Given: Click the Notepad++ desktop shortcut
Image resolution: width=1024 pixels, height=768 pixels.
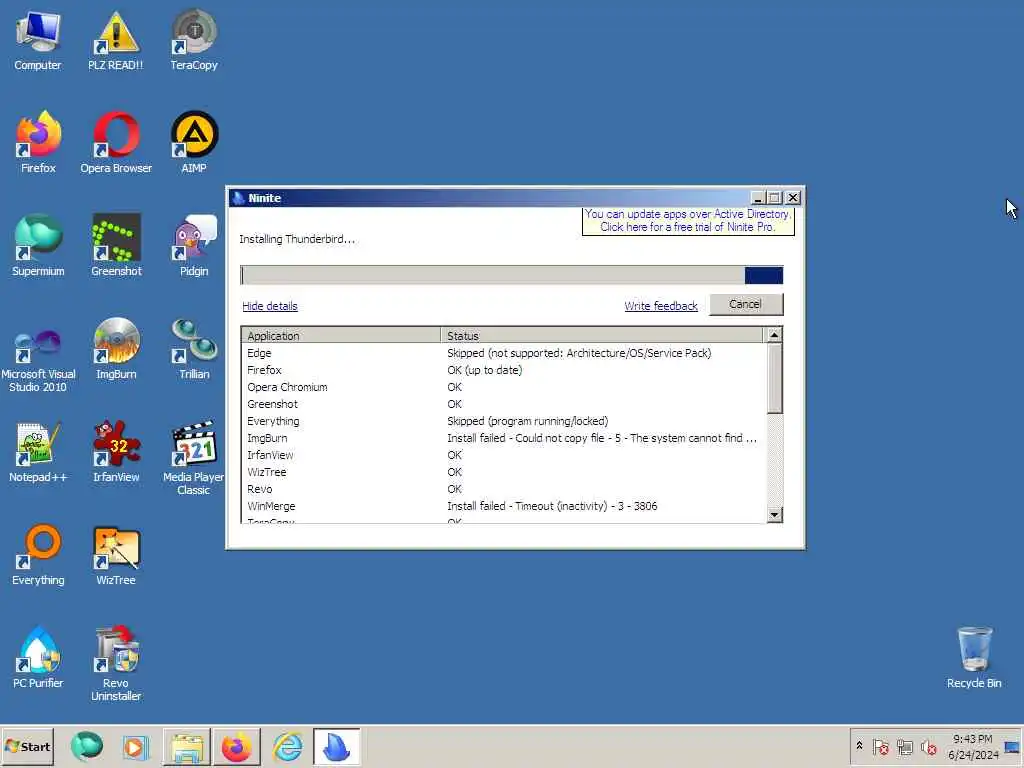Looking at the screenshot, I should pyautogui.click(x=38, y=452).
